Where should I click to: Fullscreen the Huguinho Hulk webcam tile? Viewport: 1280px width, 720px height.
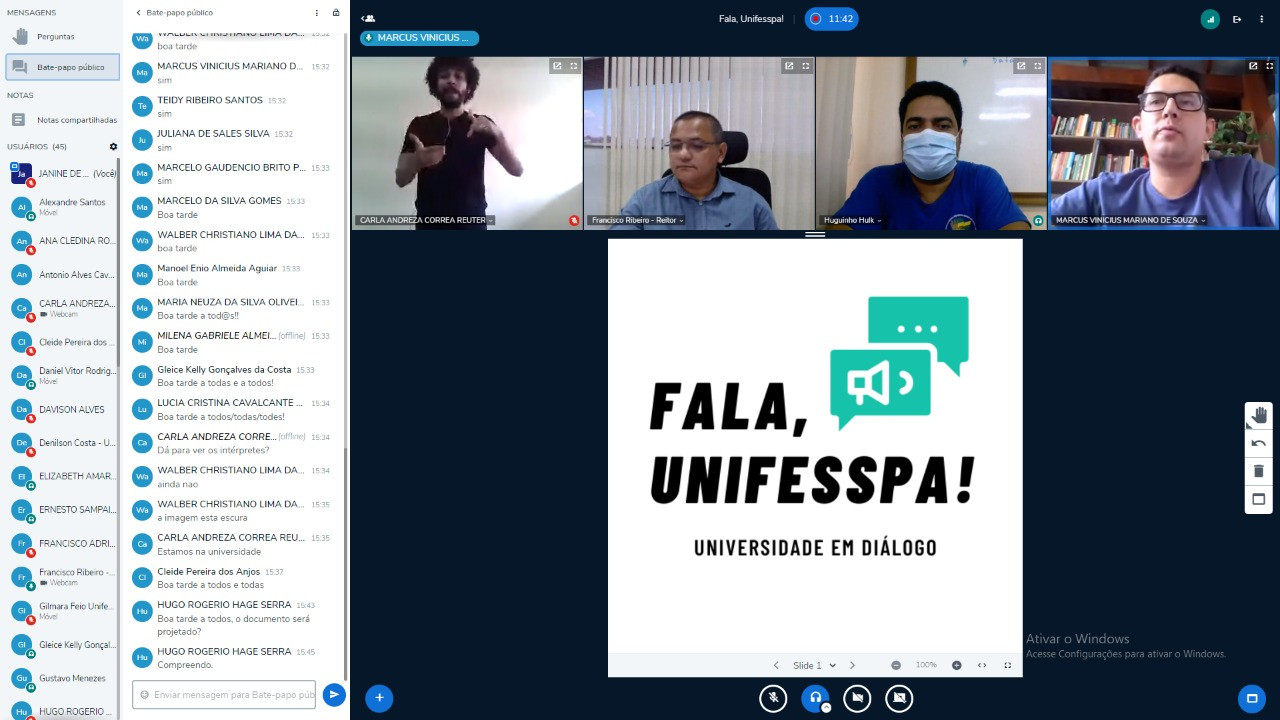point(1038,66)
